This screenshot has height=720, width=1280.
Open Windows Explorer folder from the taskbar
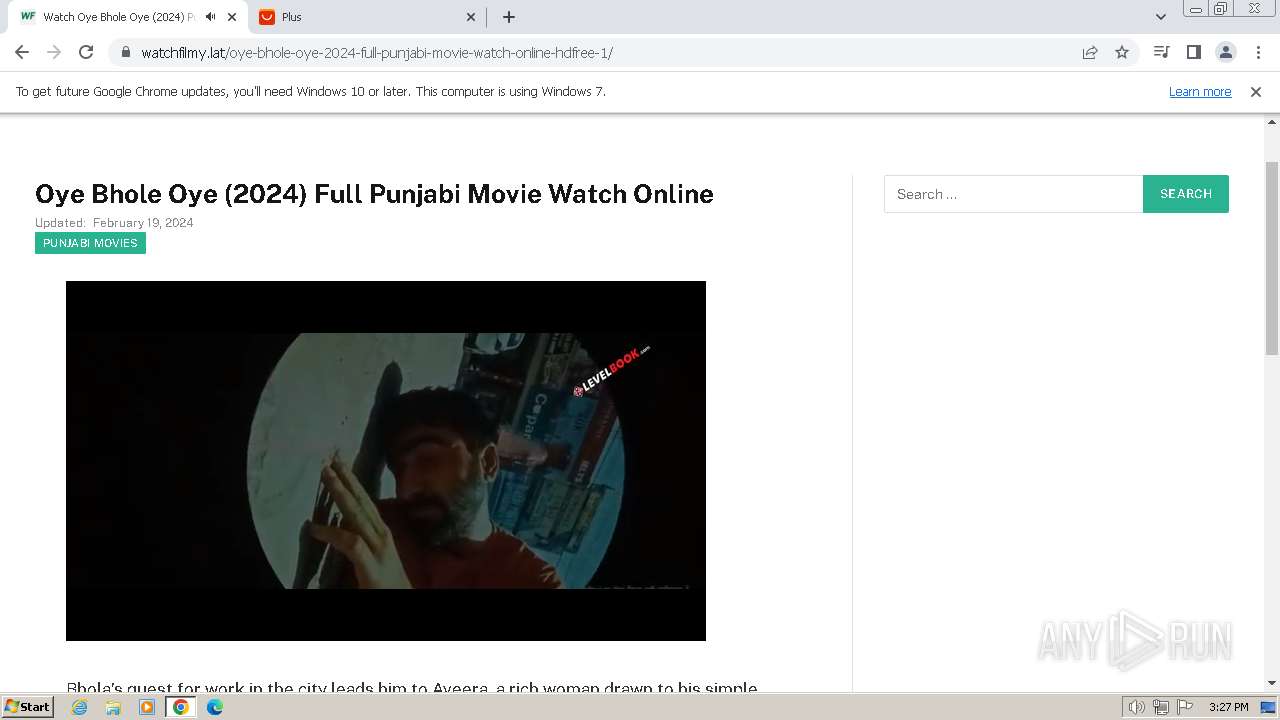(x=113, y=707)
